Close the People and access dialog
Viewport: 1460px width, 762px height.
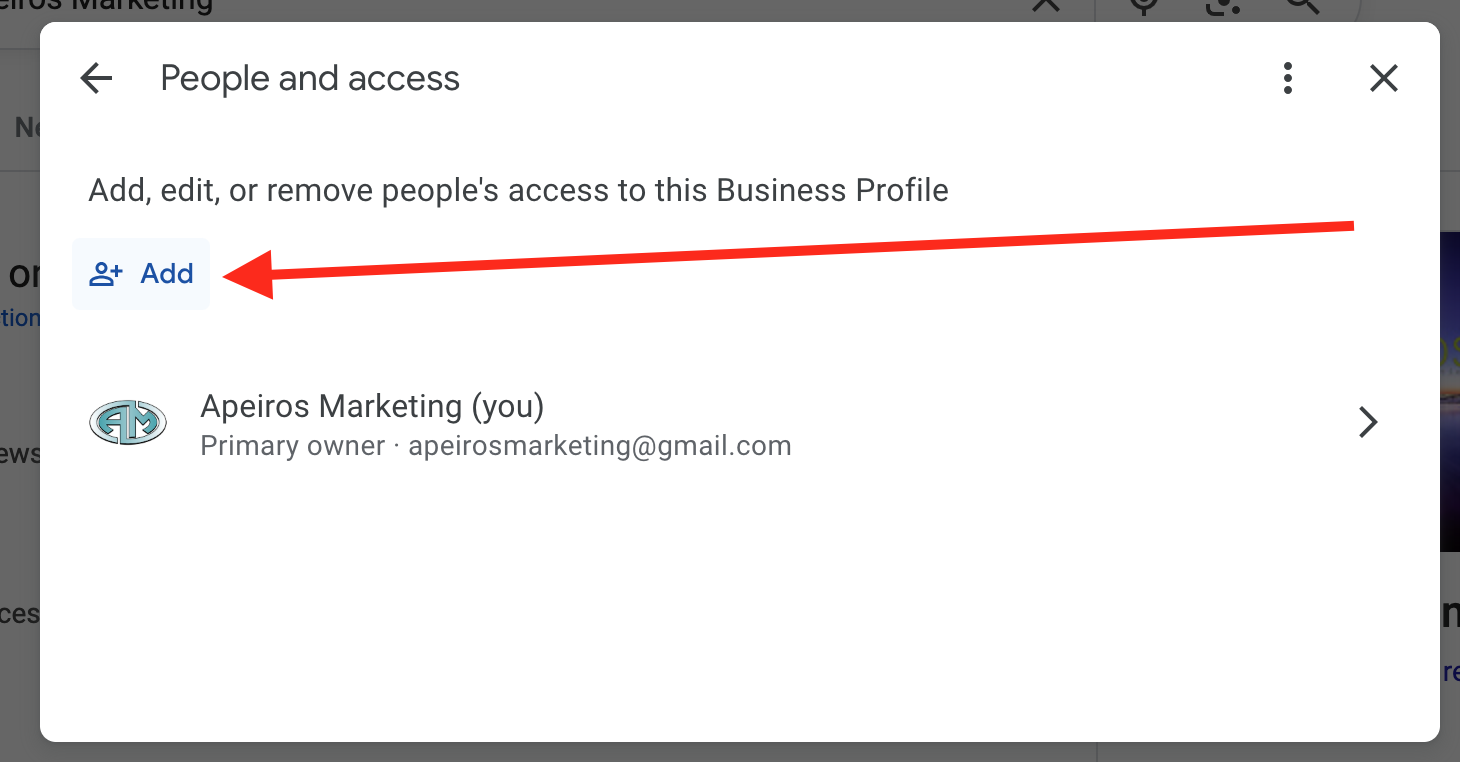1384,78
